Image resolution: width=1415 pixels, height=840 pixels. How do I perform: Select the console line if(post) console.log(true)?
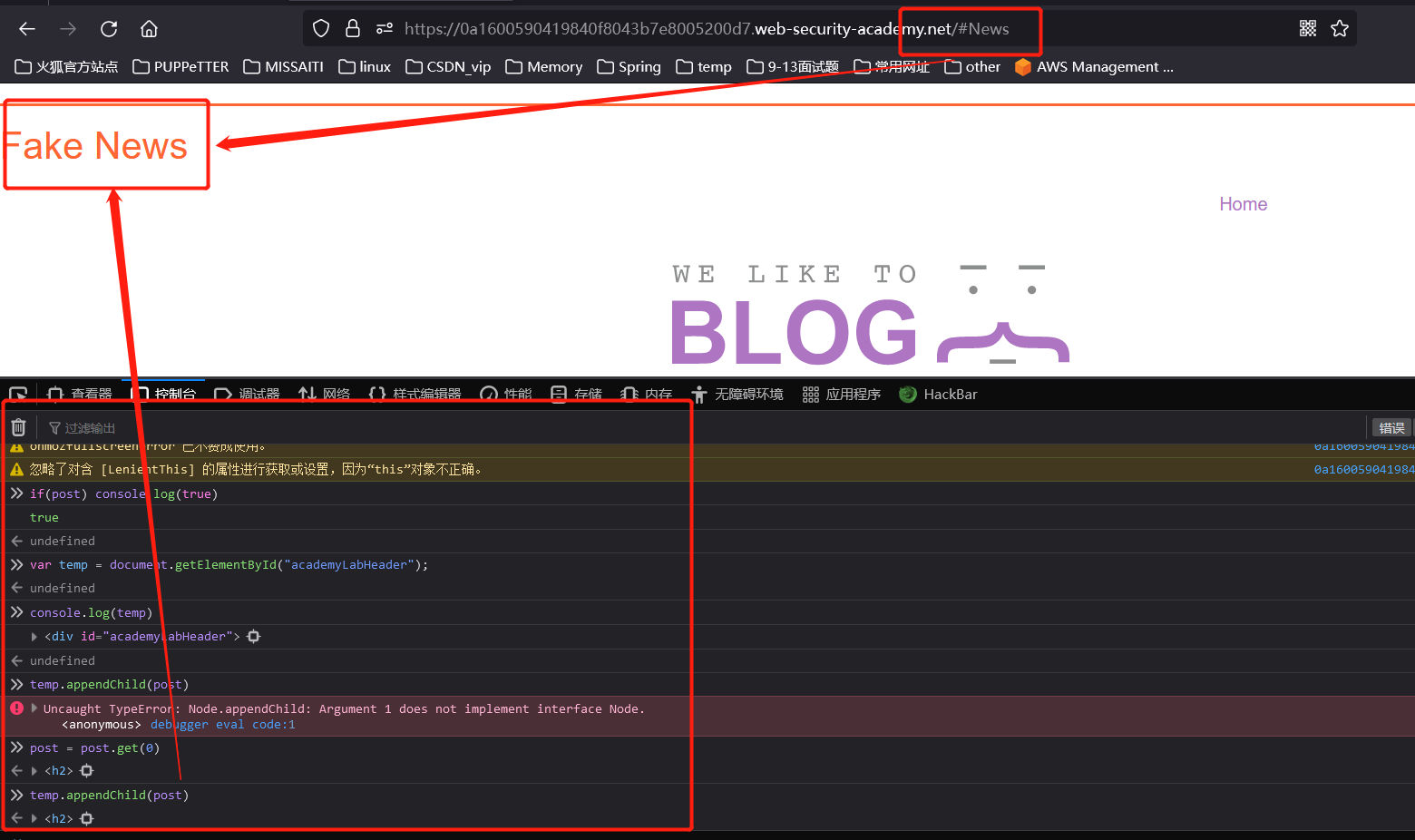[x=123, y=494]
